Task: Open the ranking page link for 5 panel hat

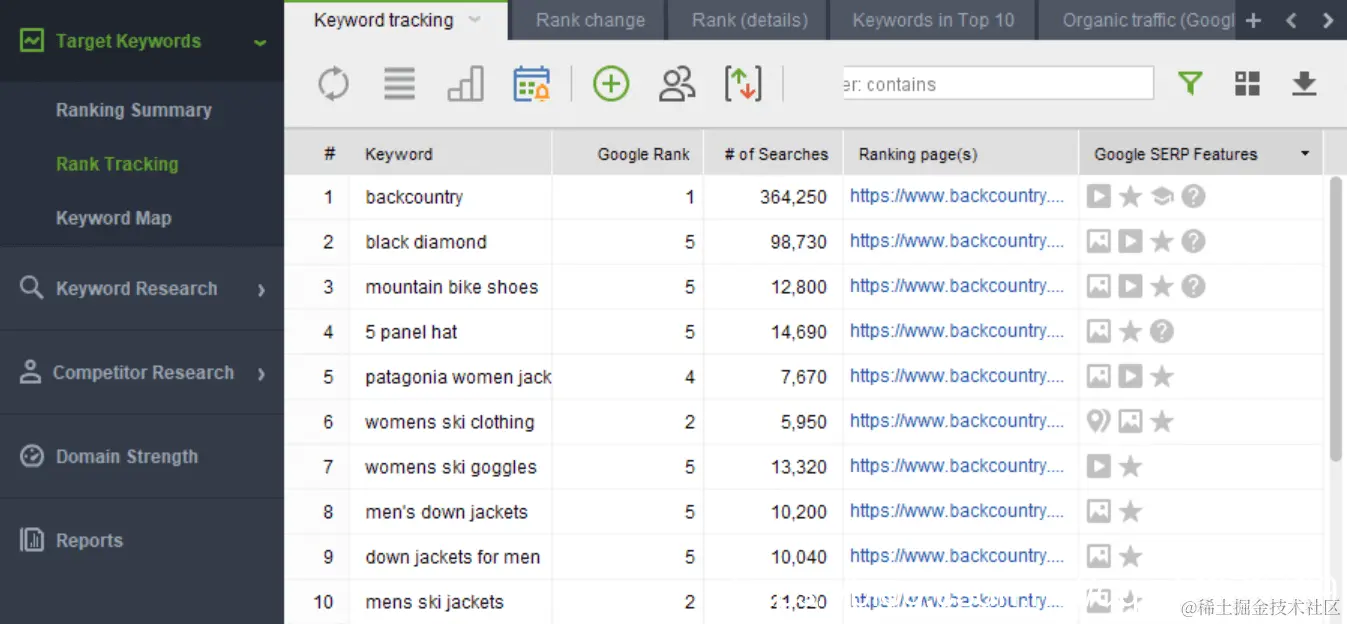Action: point(957,331)
